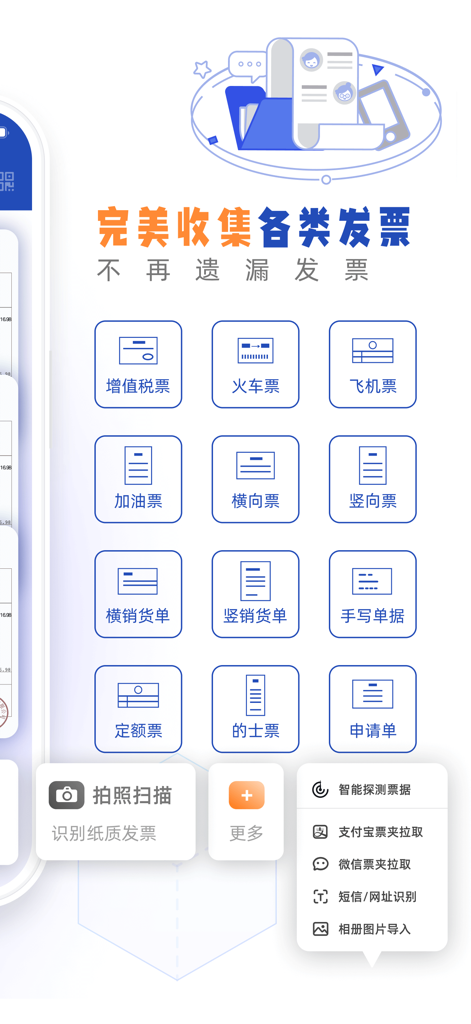The height and width of the screenshot is (1024, 471).
Task: Select the 火车票 train ticket tile
Action: click(x=255, y=364)
